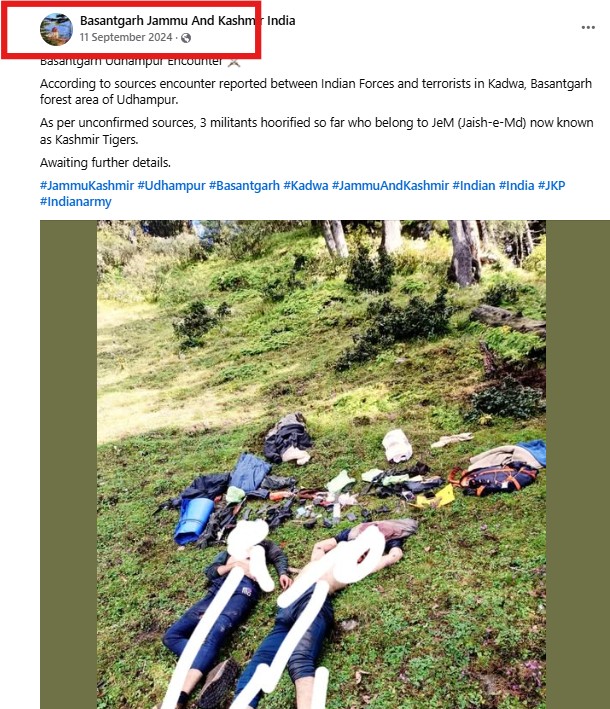Open the #Udhampur hashtag

(171, 185)
